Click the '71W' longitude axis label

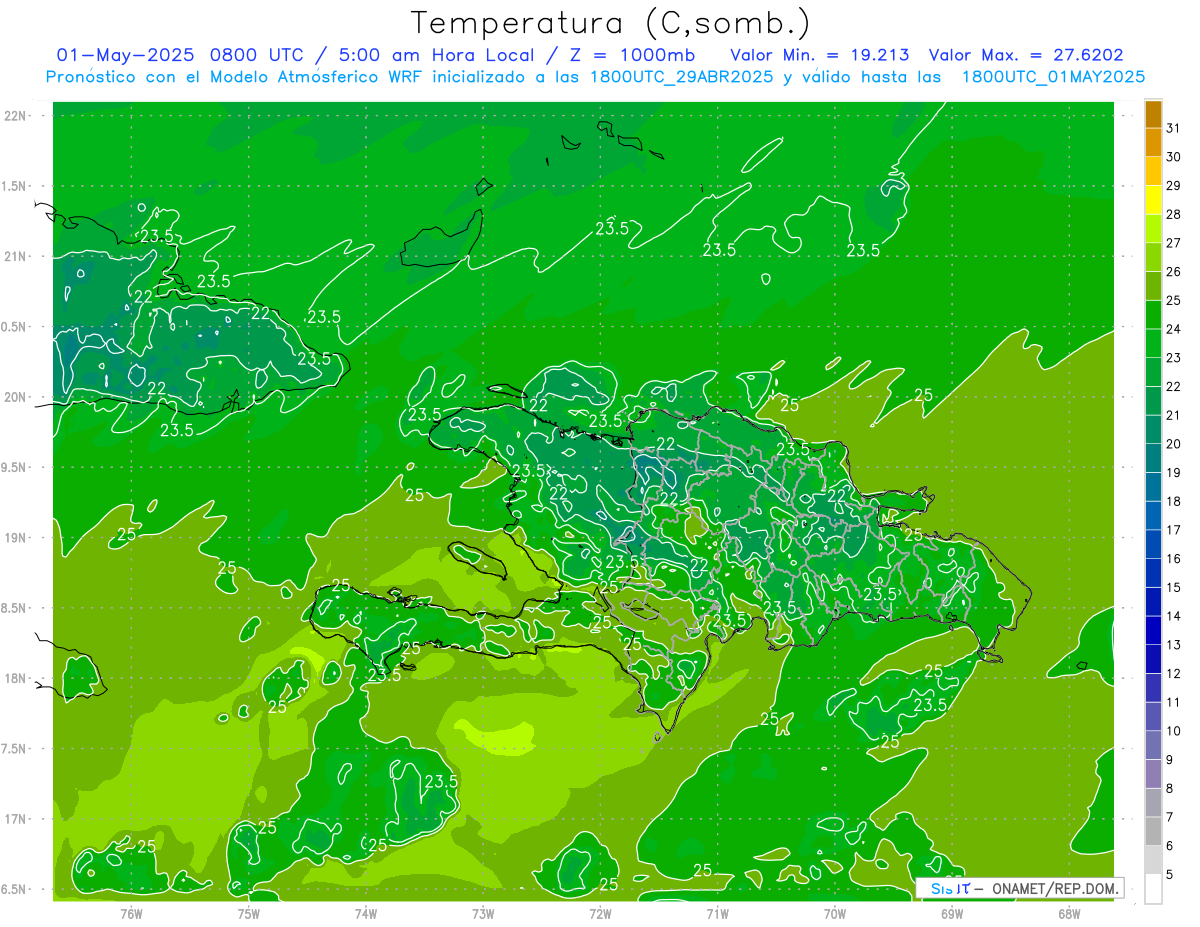tap(717, 913)
